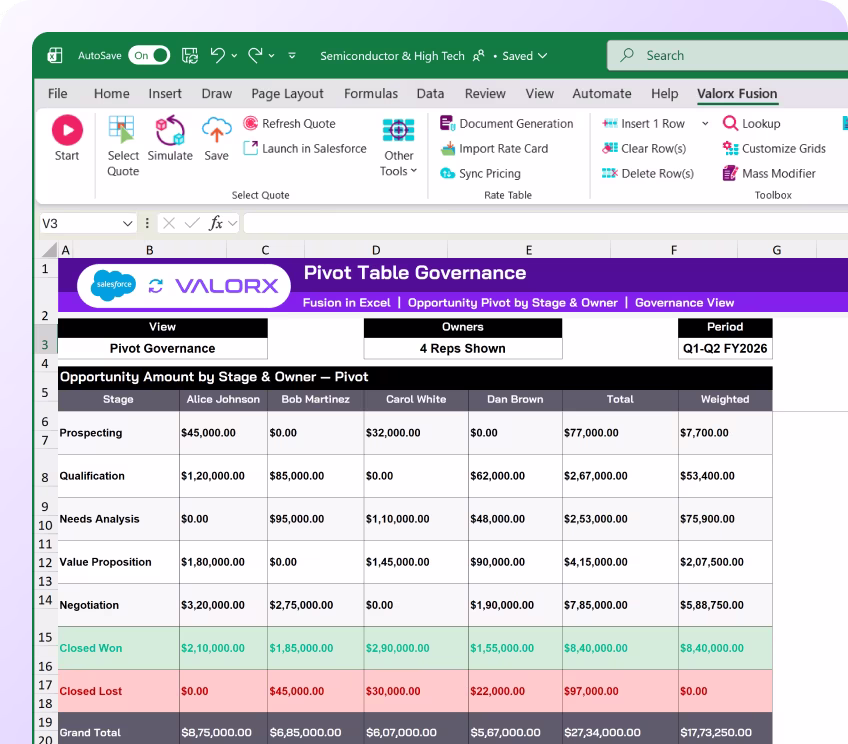Click the Excel app icon in title bar
The image size is (848, 744).
coord(55,55)
